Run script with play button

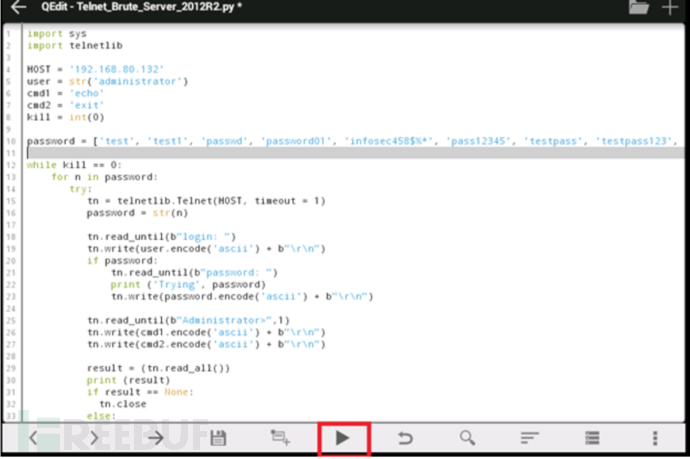click(x=344, y=438)
